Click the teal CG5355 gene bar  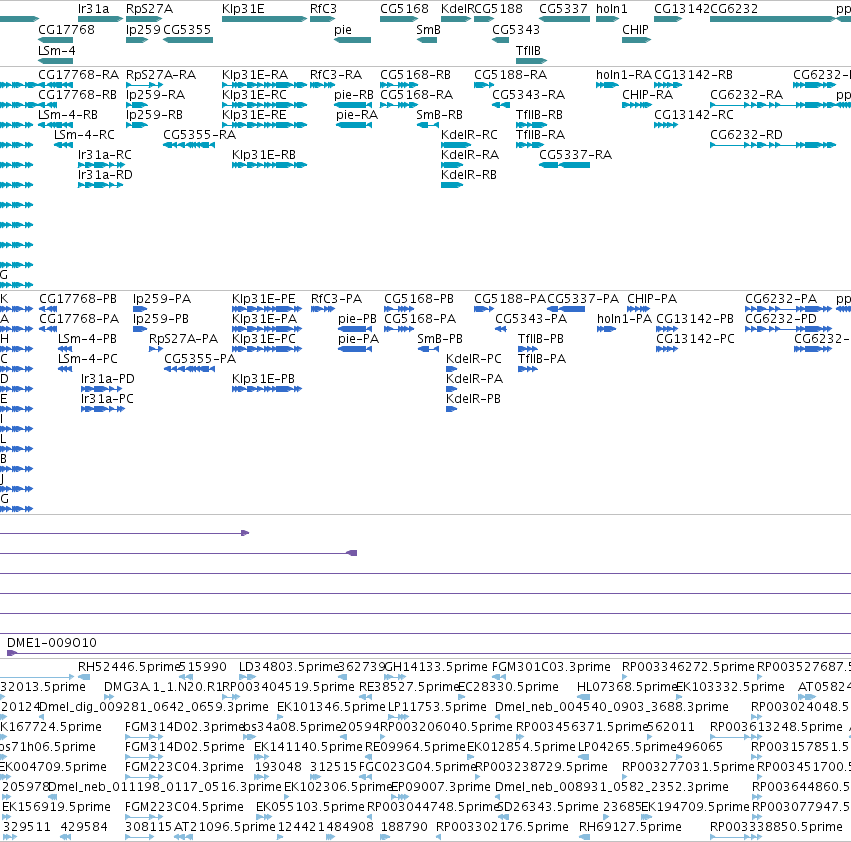point(188,40)
